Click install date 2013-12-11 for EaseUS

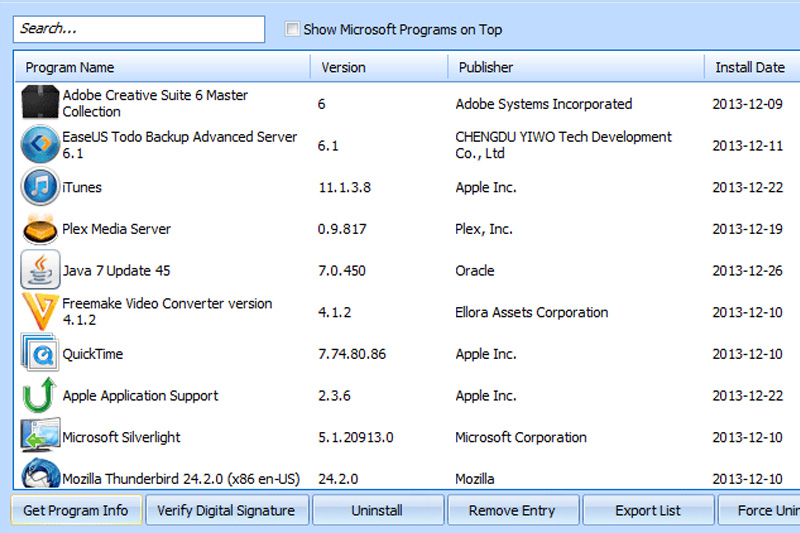(x=747, y=146)
